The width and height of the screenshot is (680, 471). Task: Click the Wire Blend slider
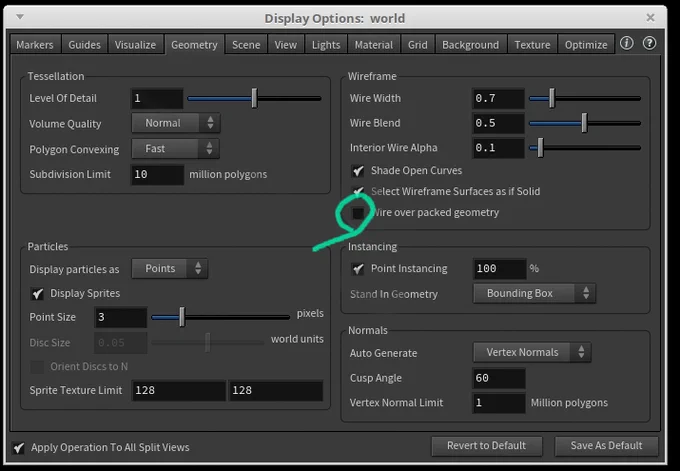coord(585,123)
